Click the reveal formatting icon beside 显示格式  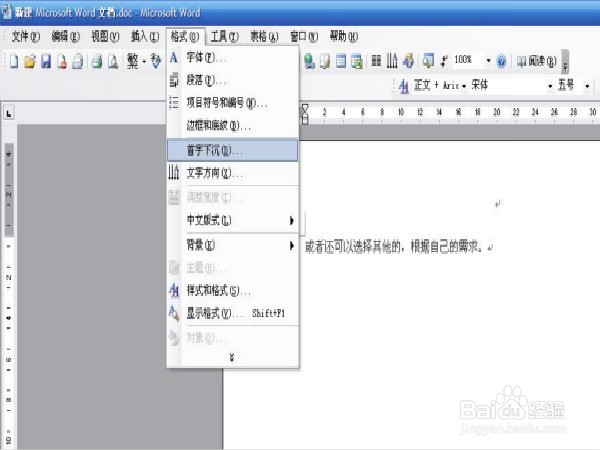pos(174,313)
